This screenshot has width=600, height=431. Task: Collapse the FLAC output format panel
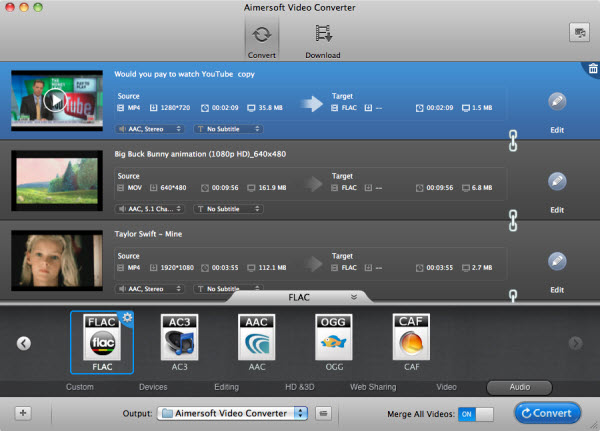coord(354,297)
